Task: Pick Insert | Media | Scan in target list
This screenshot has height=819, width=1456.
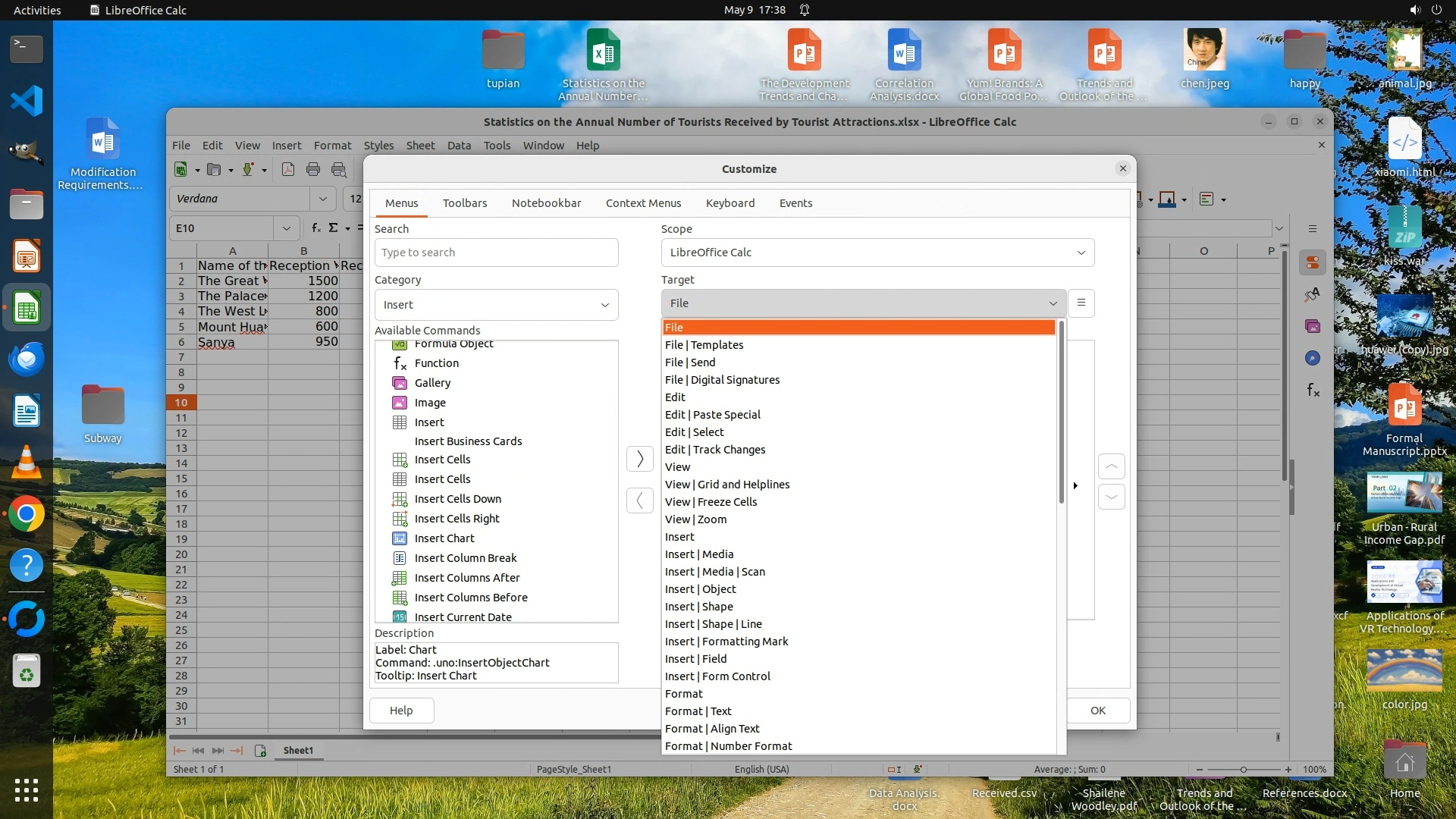Action: tap(714, 572)
